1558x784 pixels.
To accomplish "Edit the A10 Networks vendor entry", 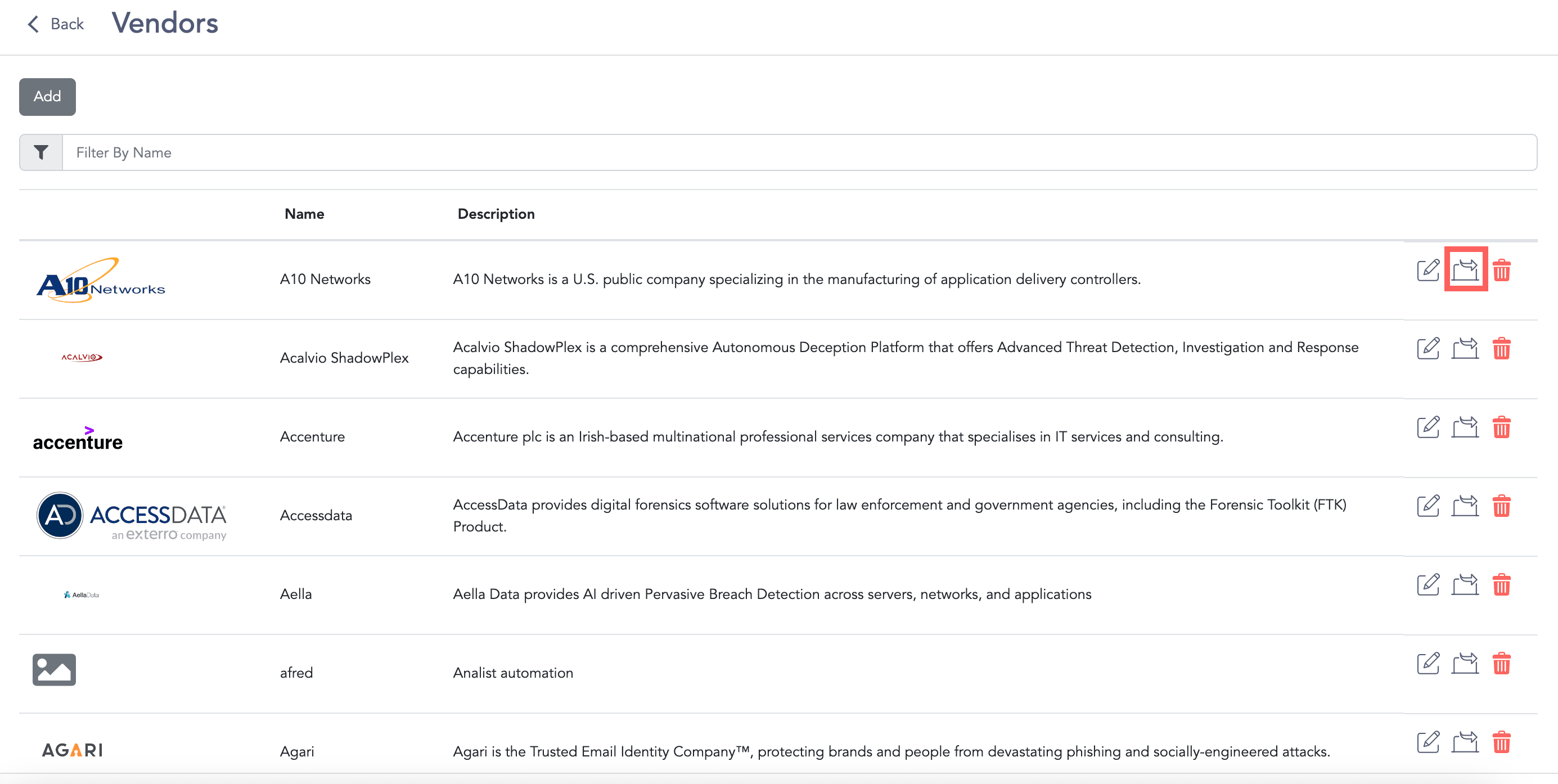I will [x=1429, y=271].
